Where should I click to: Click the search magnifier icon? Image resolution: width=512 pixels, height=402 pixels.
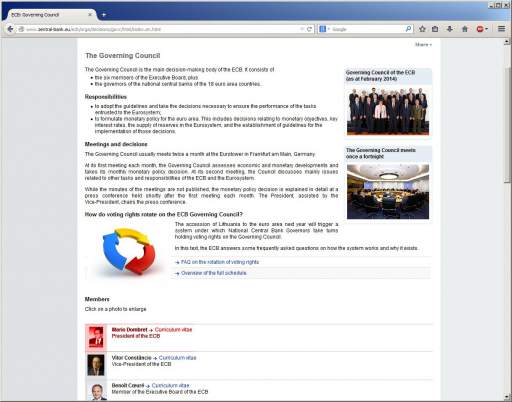(x=408, y=29)
